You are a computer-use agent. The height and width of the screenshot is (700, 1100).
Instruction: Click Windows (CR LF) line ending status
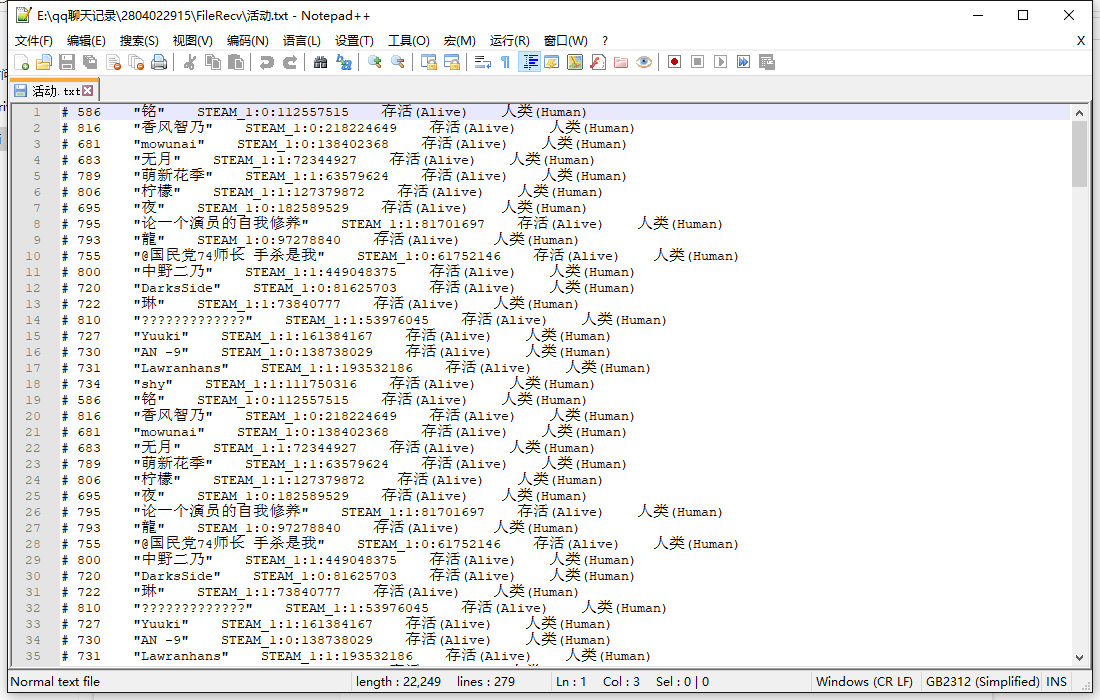point(864,682)
